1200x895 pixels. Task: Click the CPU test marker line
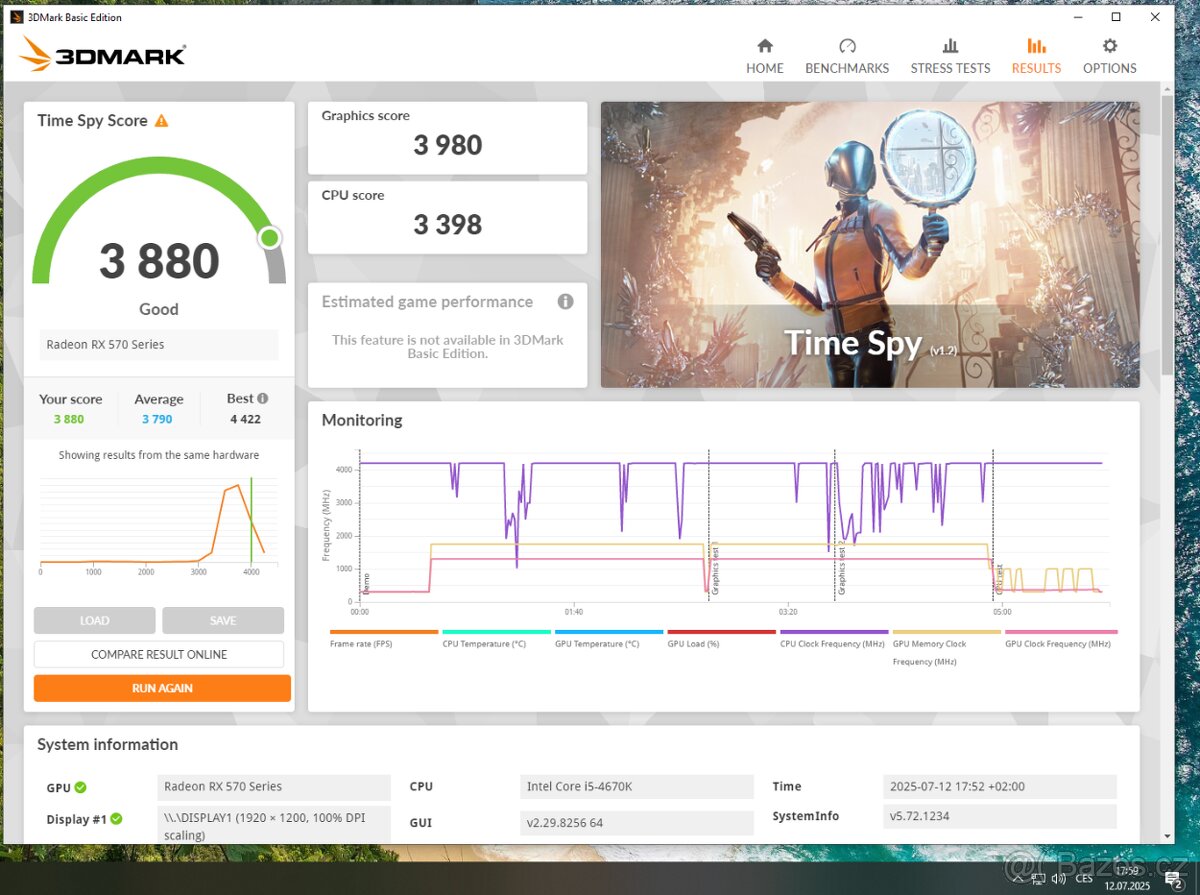993,527
